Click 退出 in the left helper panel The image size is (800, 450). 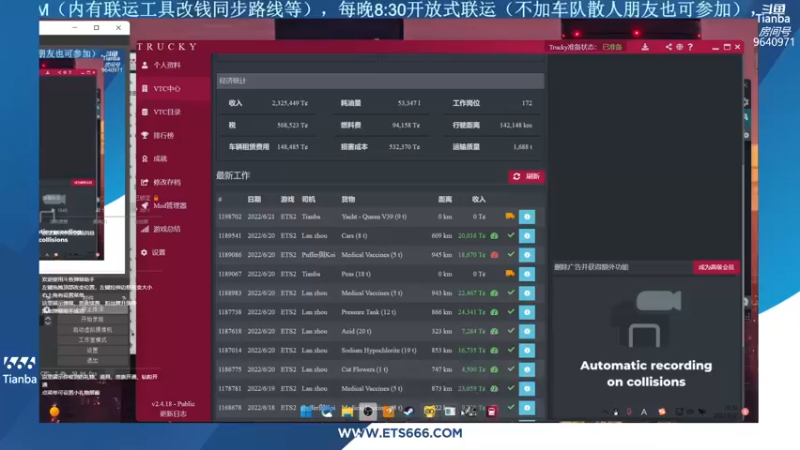pyautogui.click(x=92, y=361)
